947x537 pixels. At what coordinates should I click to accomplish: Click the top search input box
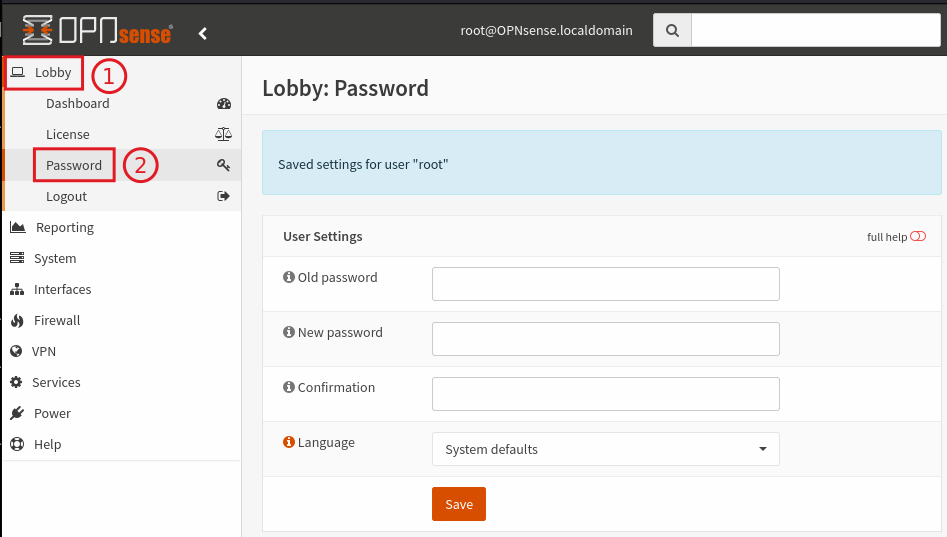(x=816, y=30)
